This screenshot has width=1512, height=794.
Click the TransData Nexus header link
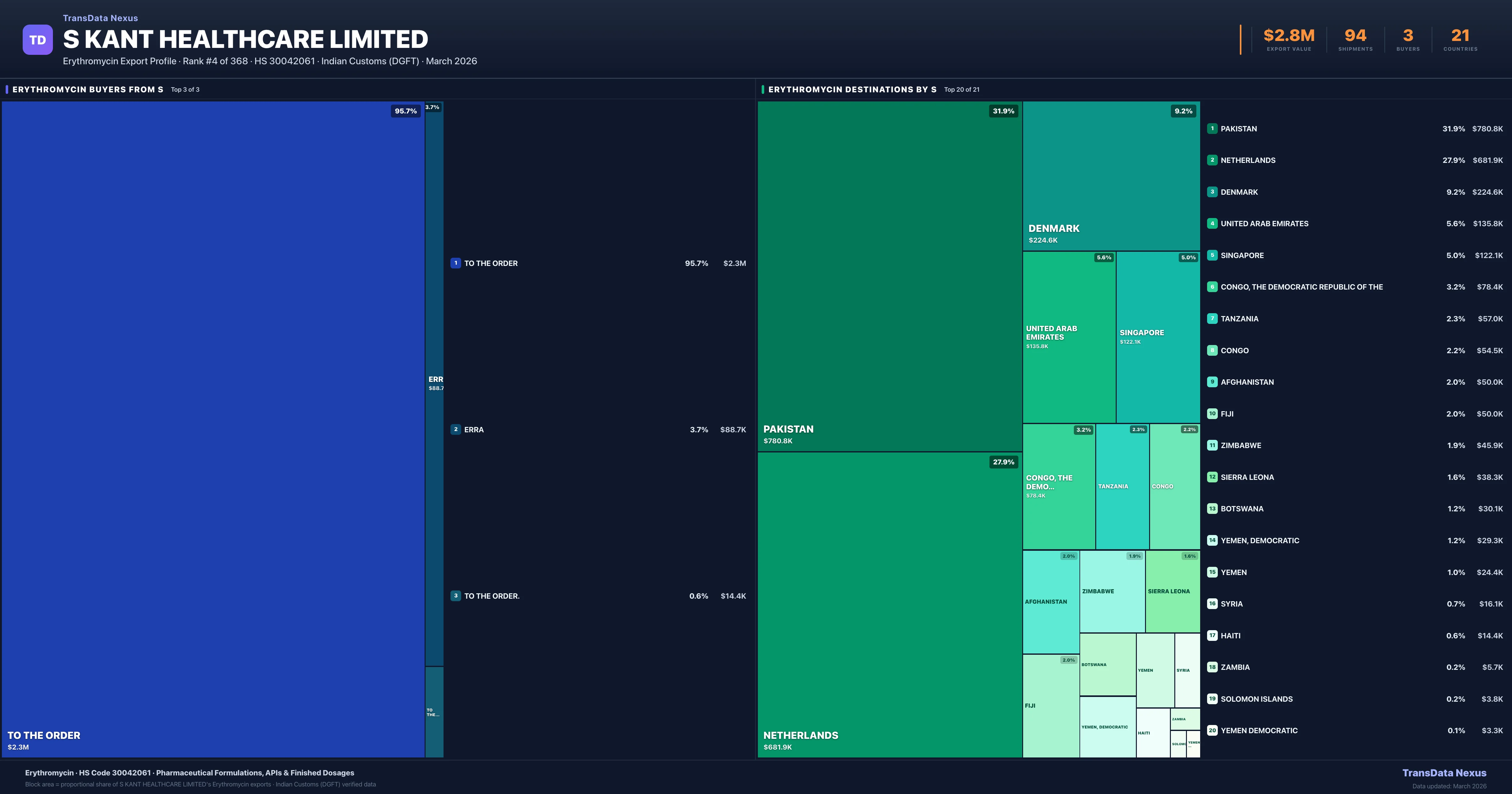tap(100, 18)
